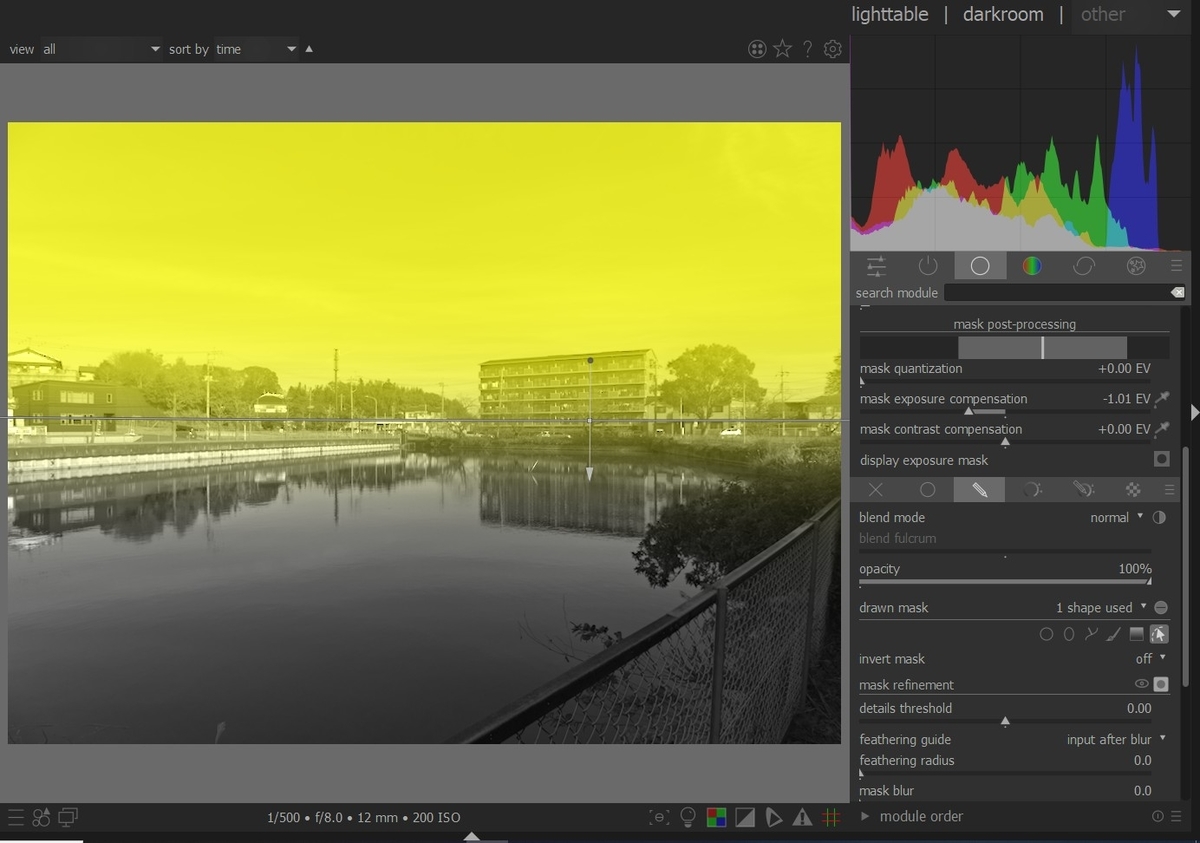Select drawn mask pencil icon

click(980, 490)
